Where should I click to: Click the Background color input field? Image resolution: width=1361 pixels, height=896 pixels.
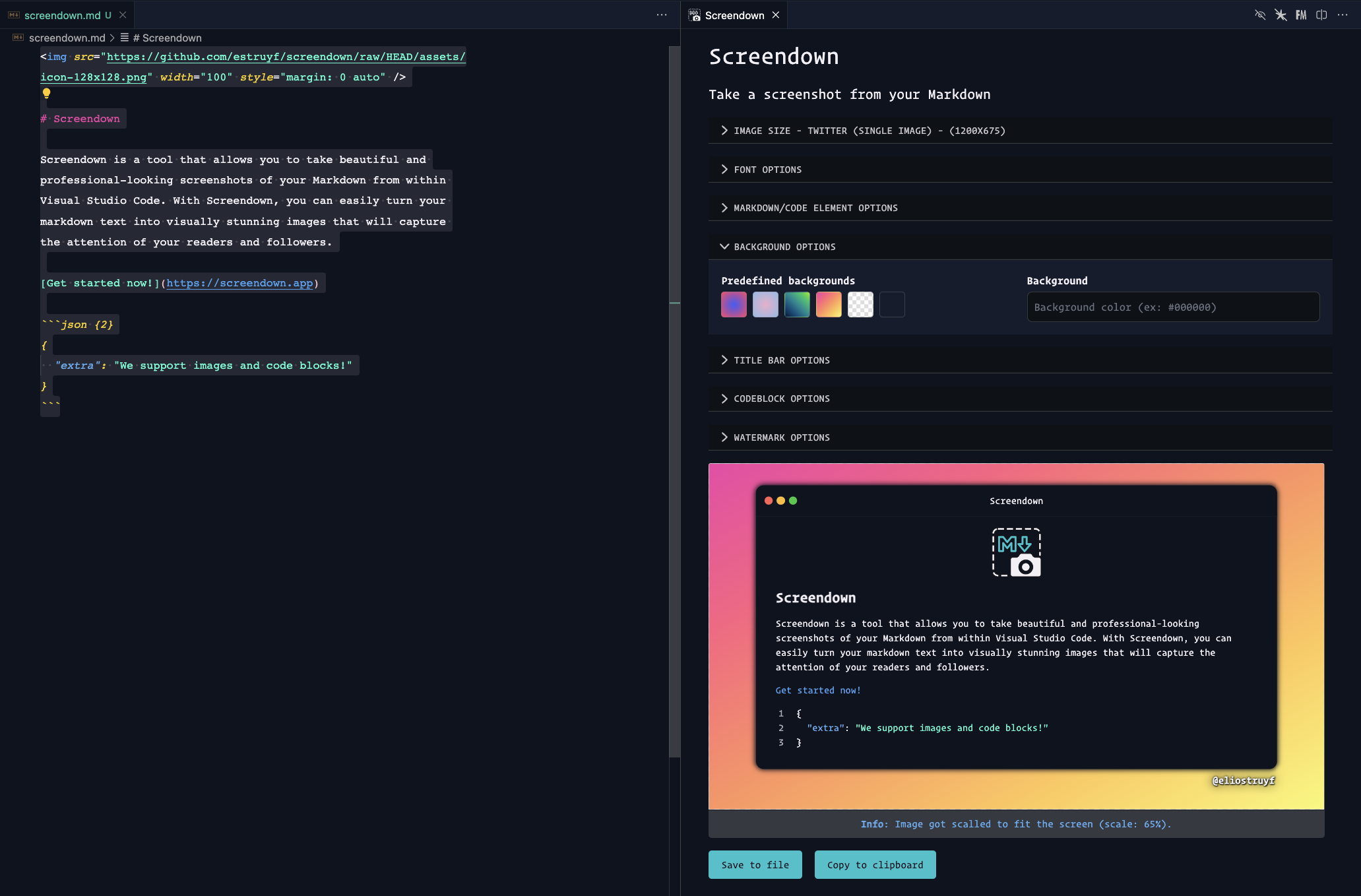1172,307
